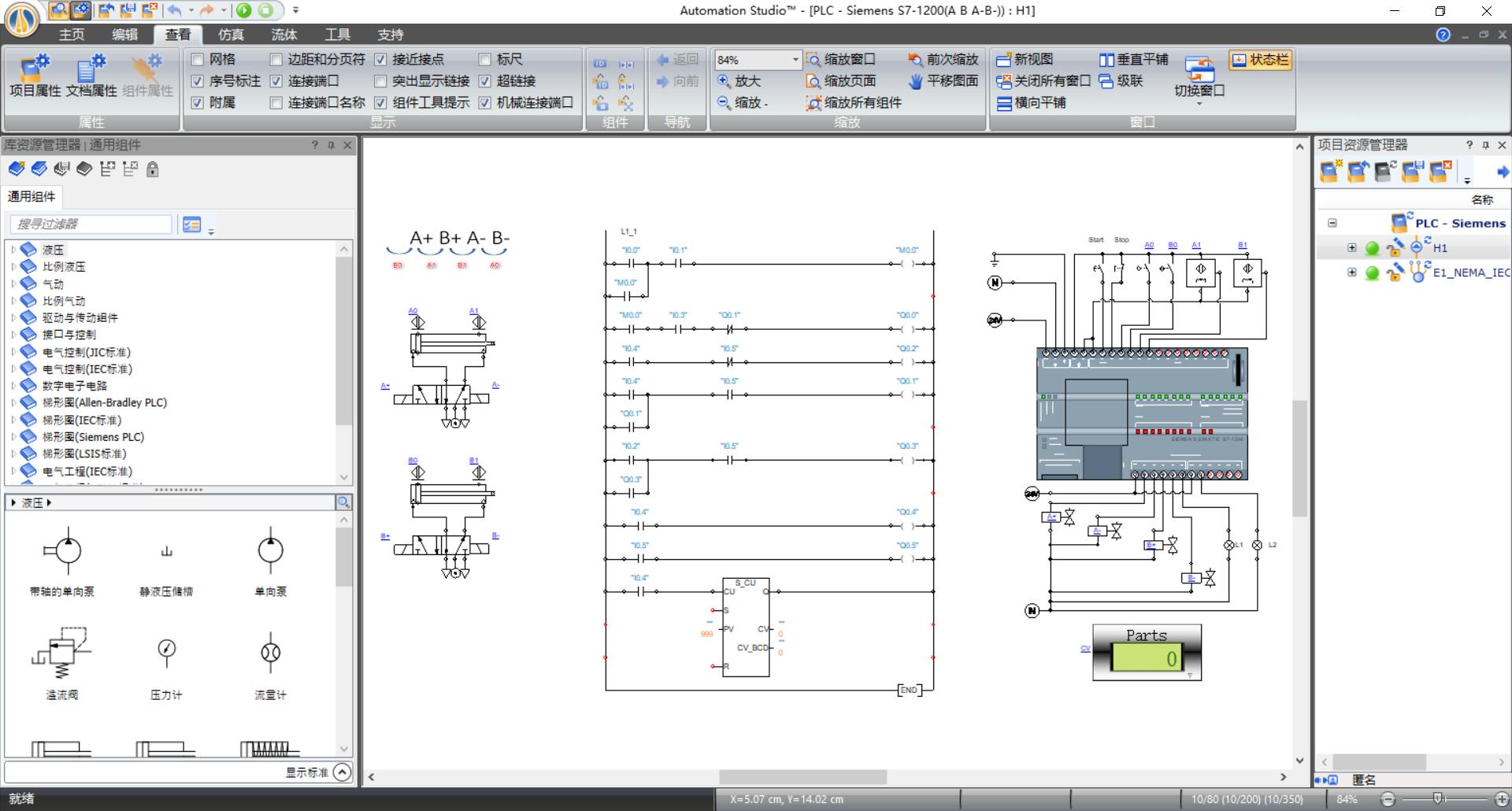
Task: Expand H1 document in project tree
Action: (x=1352, y=248)
